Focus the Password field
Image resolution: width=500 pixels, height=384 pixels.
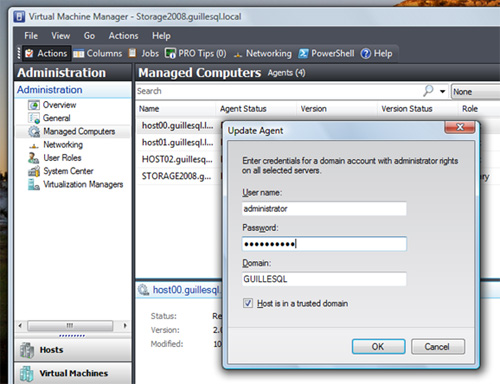coord(324,244)
